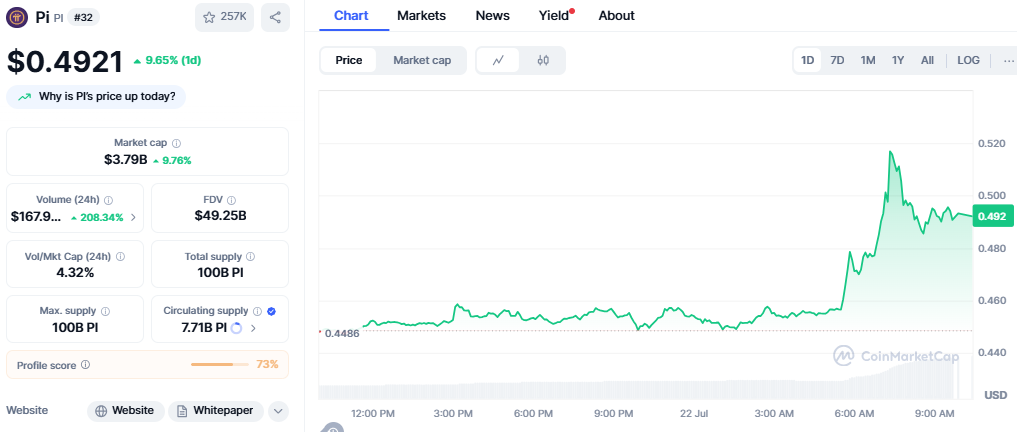
Task: Expand Circulating supply details chevron
Action: coord(253,328)
